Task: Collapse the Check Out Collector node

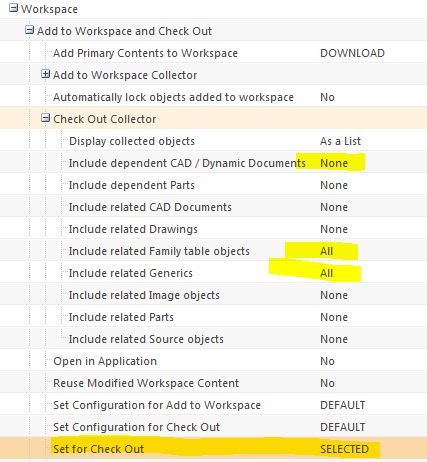Action: [x=45, y=118]
